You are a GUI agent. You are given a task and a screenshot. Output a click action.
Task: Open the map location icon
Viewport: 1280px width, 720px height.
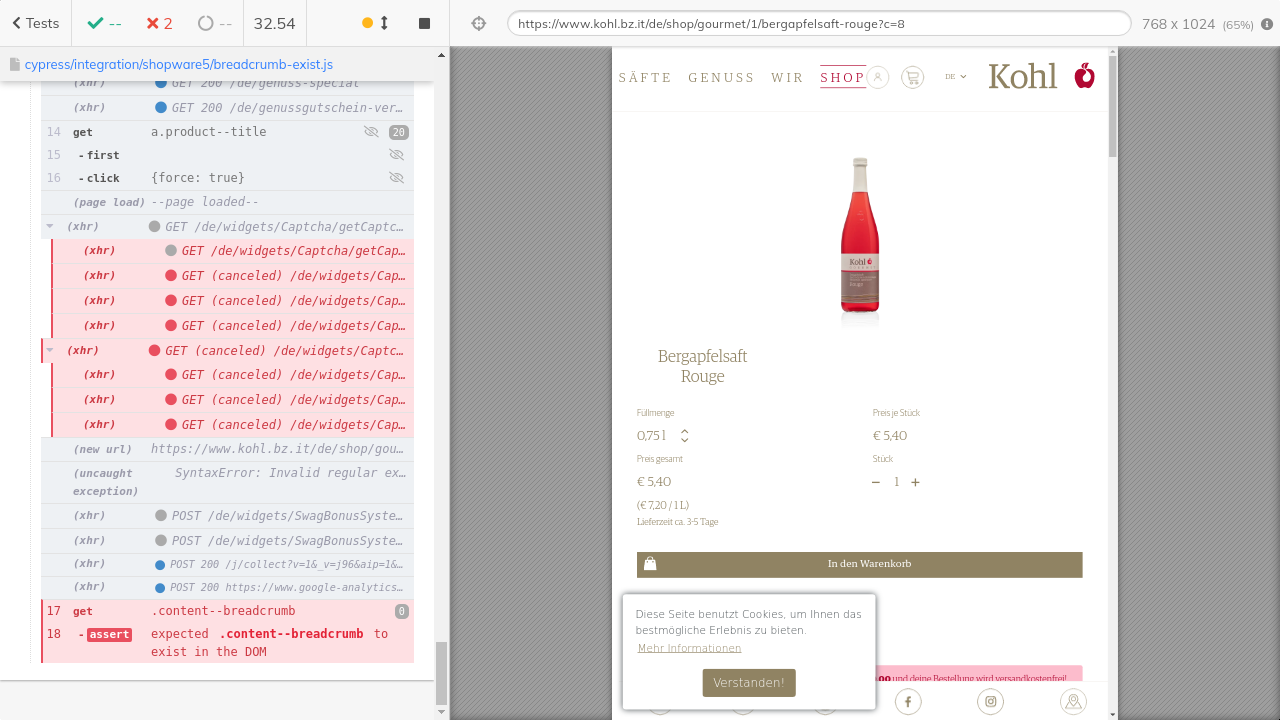click(1073, 702)
